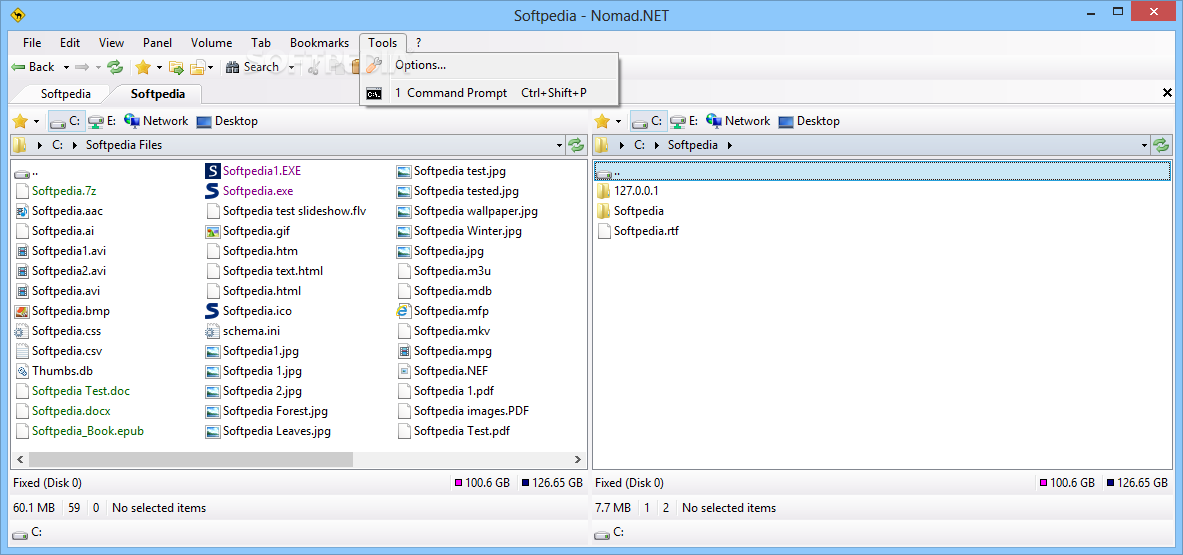Expand the arrow before Softpedia Files breadcrumb
This screenshot has height=555, width=1183.
tap(75, 145)
